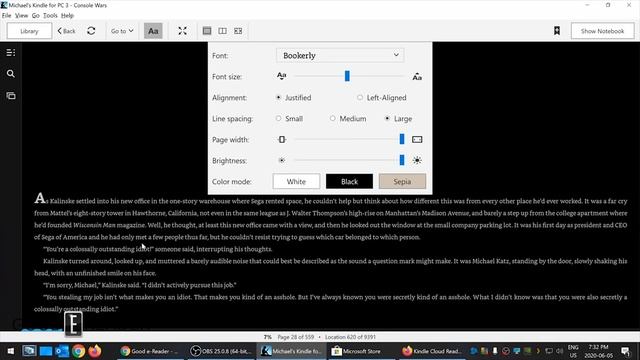This screenshot has width=640, height=360.
Task: Open Outlook from the taskbar
Action: tap(62, 351)
